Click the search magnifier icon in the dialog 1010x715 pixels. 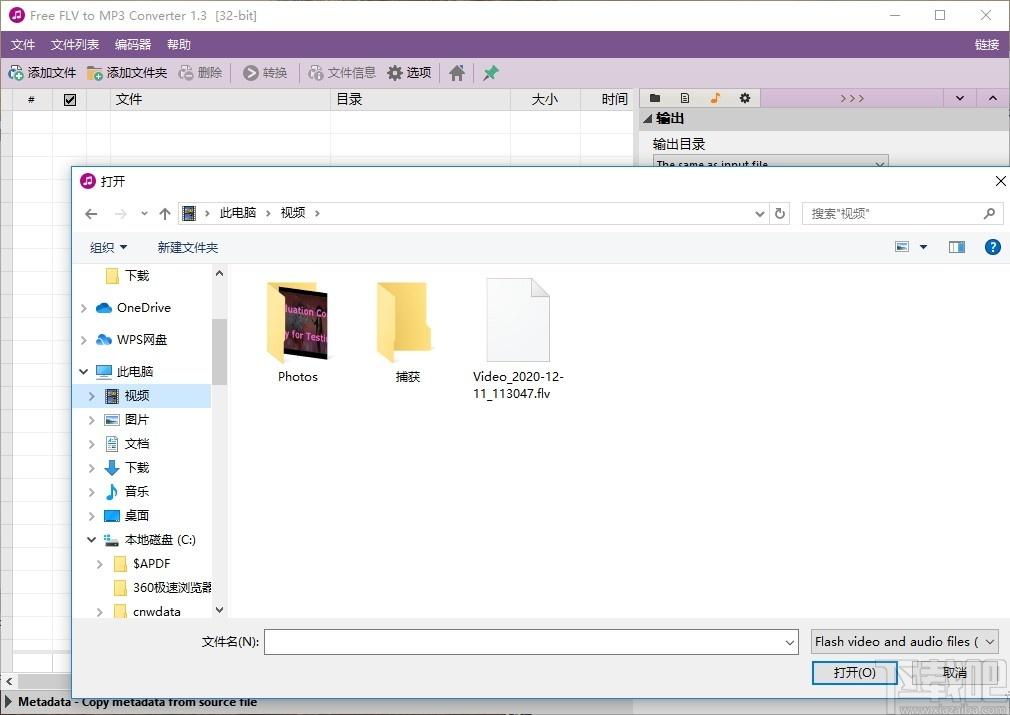pyautogui.click(x=989, y=213)
